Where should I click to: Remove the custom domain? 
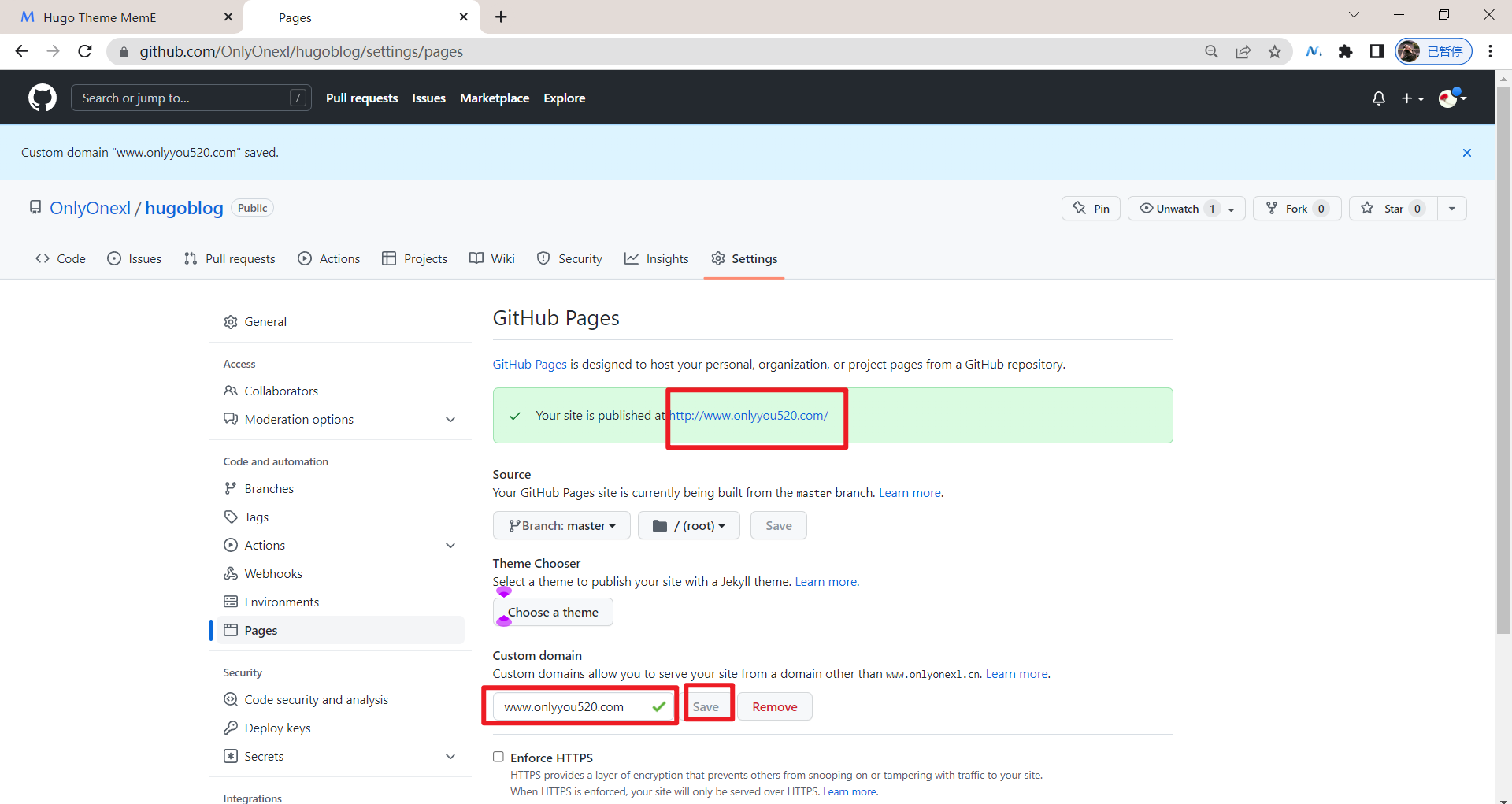pos(774,706)
